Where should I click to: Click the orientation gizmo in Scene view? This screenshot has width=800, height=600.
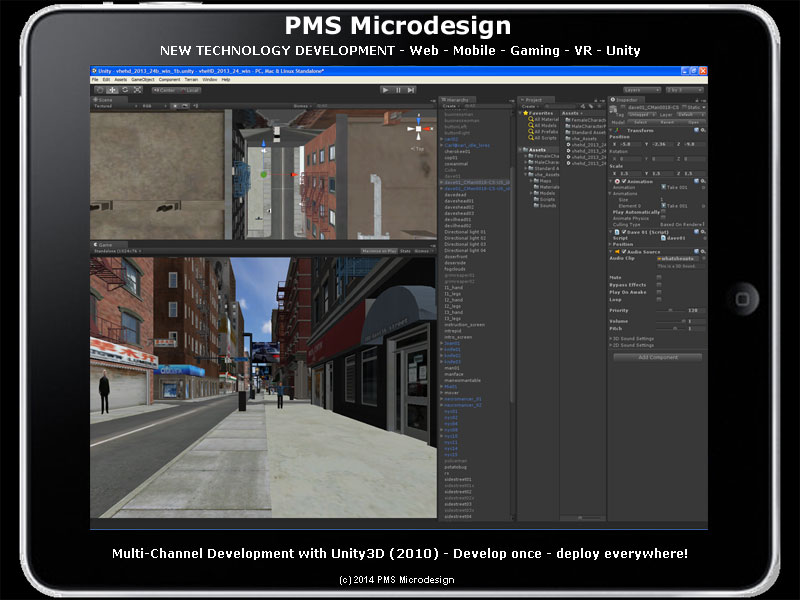click(418, 129)
